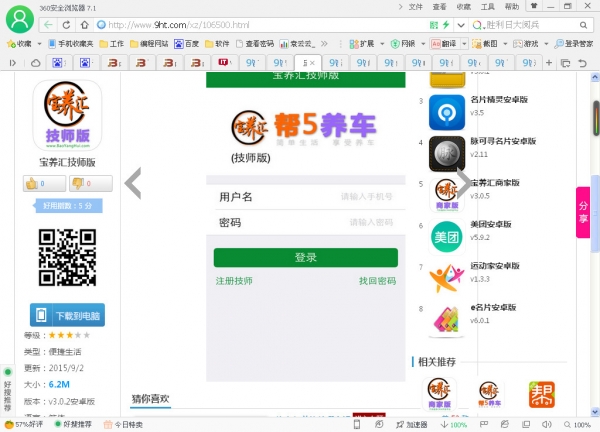Open e名片安卓版 app icon
This screenshot has height=432, width=600.
(447, 320)
